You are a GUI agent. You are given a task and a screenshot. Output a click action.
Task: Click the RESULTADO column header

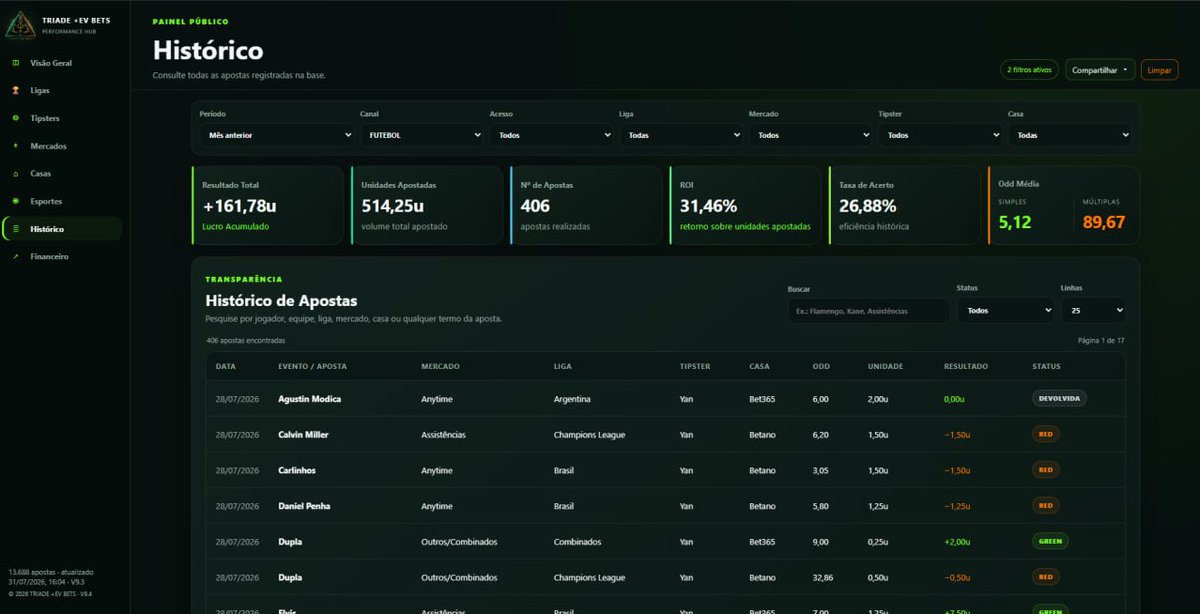pos(966,366)
